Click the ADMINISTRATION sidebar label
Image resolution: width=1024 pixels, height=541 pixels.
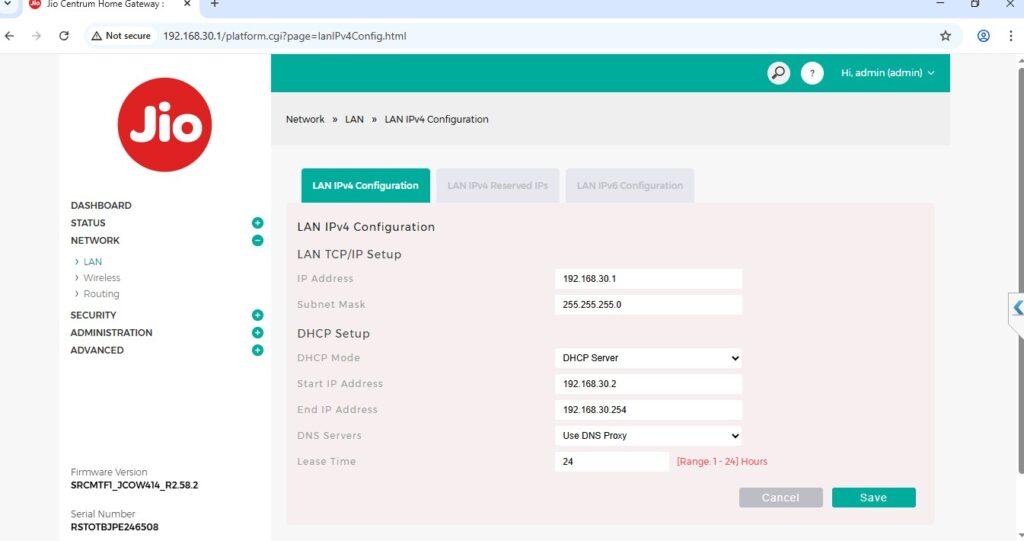pos(112,333)
